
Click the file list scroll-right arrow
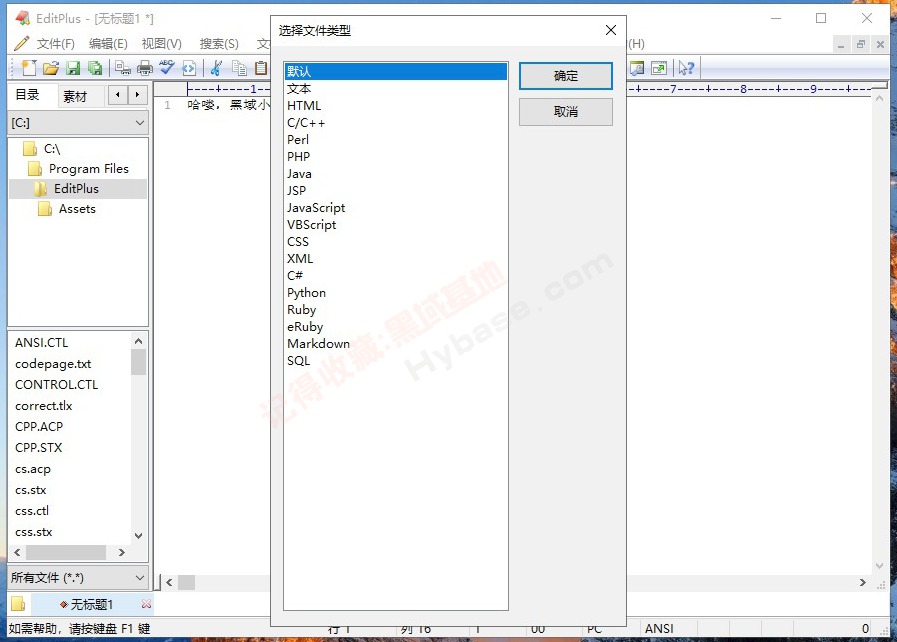[x=121, y=552]
